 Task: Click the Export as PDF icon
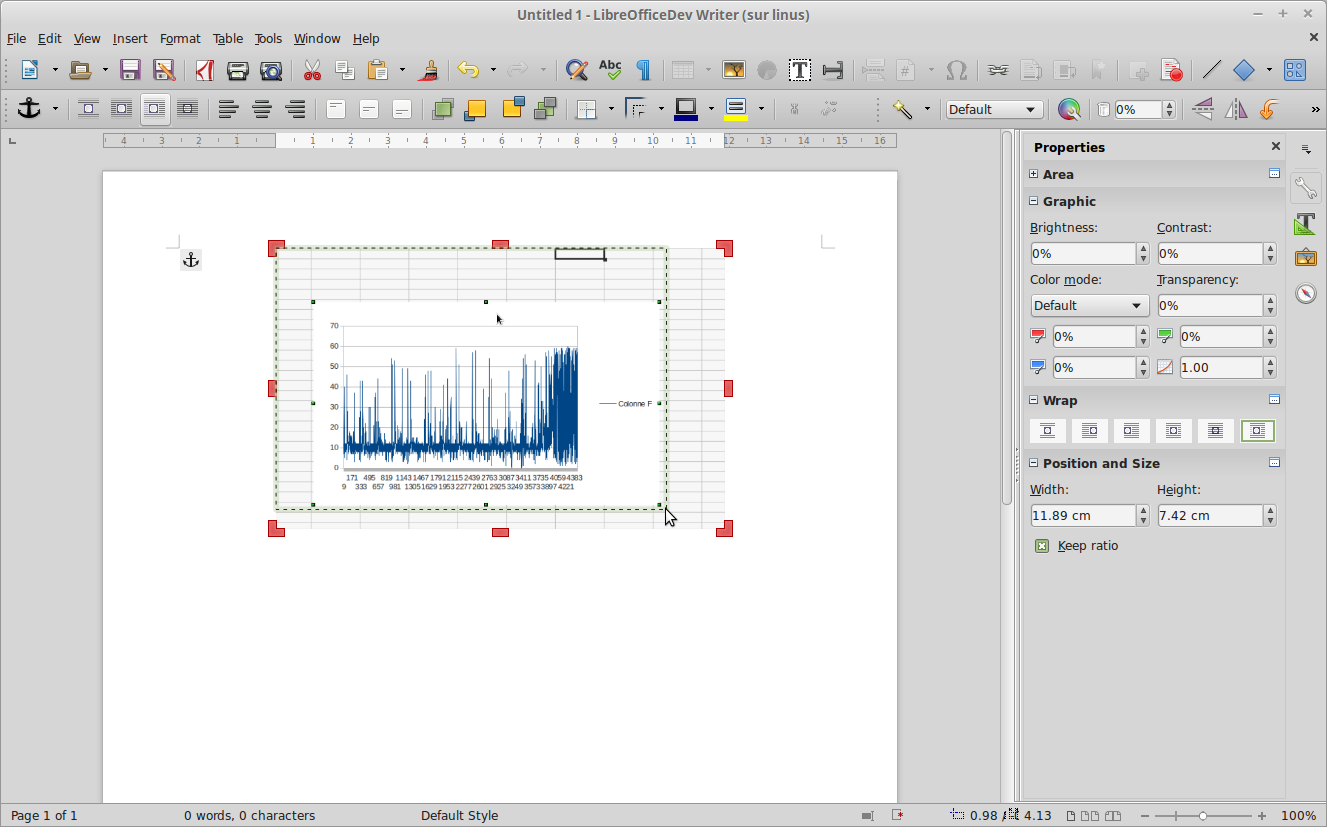[204, 70]
